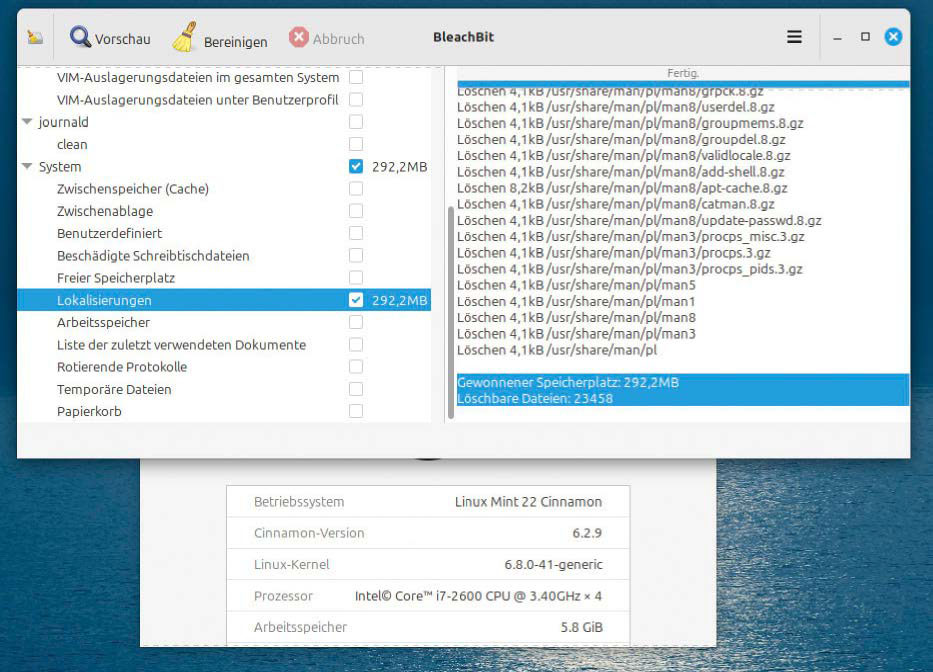Select VIM-Auslagerungsdateien im gesamten System row
The image size is (933, 672).
coord(198,77)
